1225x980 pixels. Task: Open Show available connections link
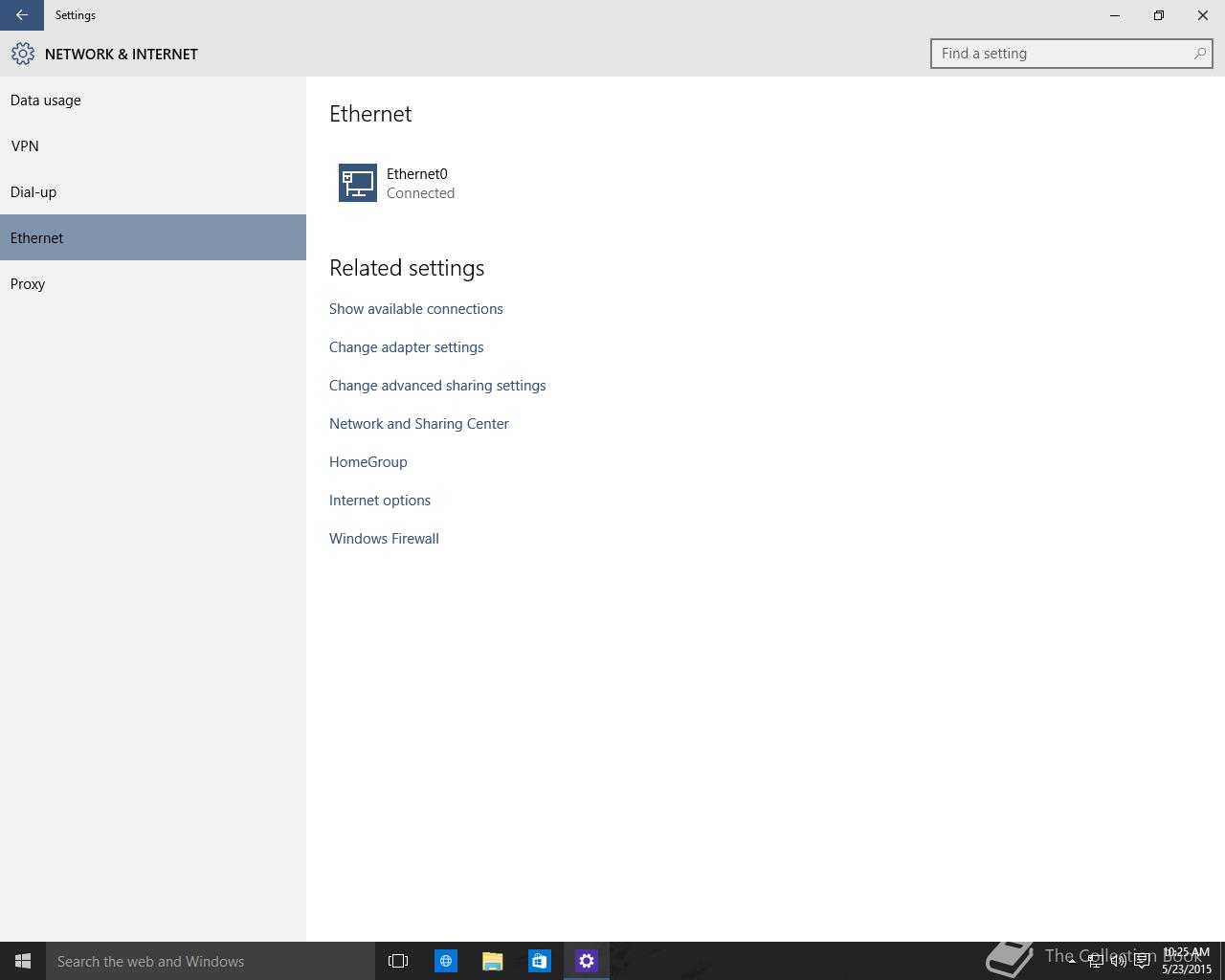pyautogui.click(x=415, y=309)
